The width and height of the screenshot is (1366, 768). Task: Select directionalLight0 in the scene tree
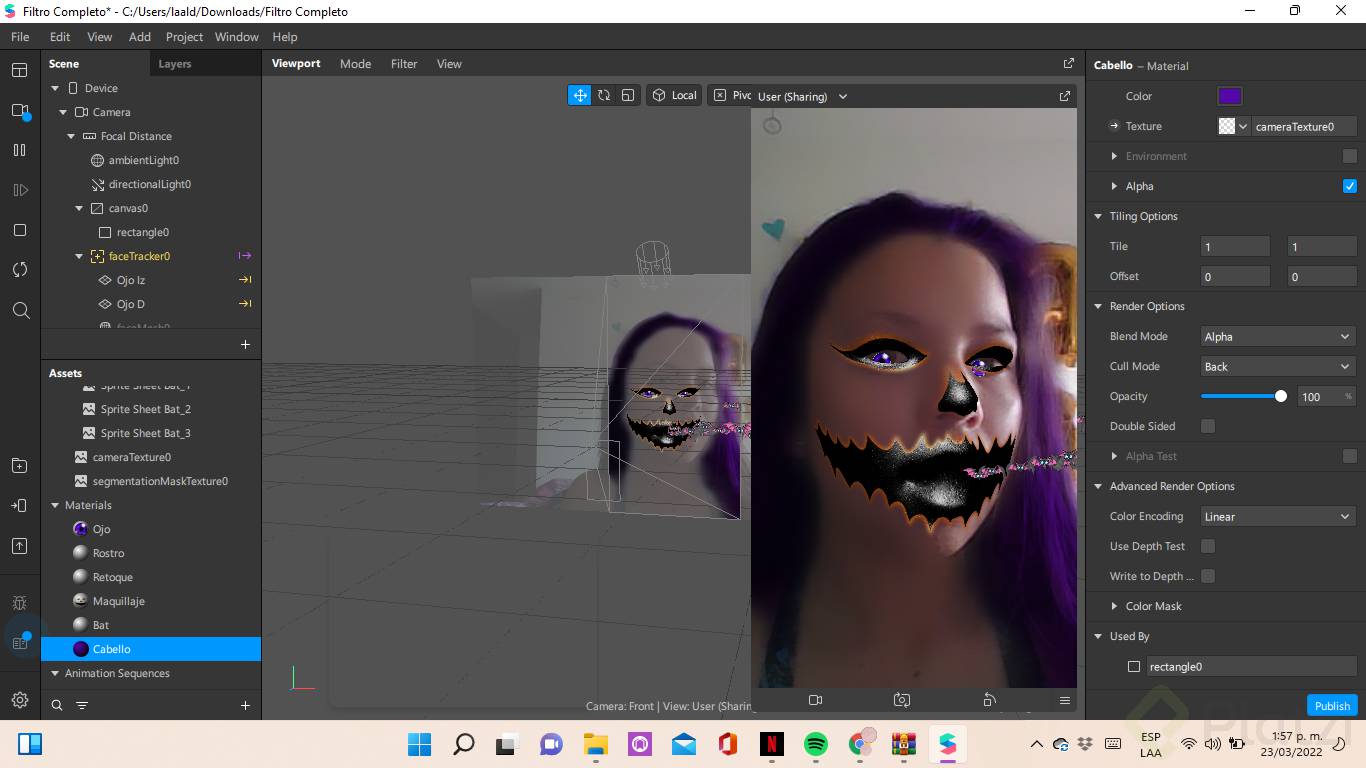tap(151, 184)
